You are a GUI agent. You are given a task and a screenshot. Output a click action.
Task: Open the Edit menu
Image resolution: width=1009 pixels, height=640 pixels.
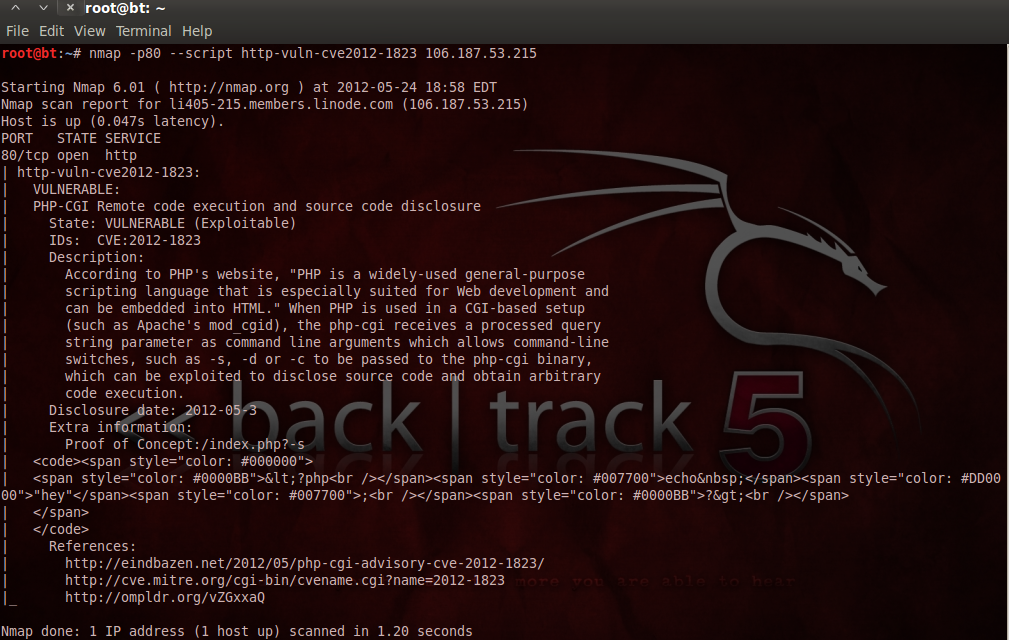click(51, 31)
